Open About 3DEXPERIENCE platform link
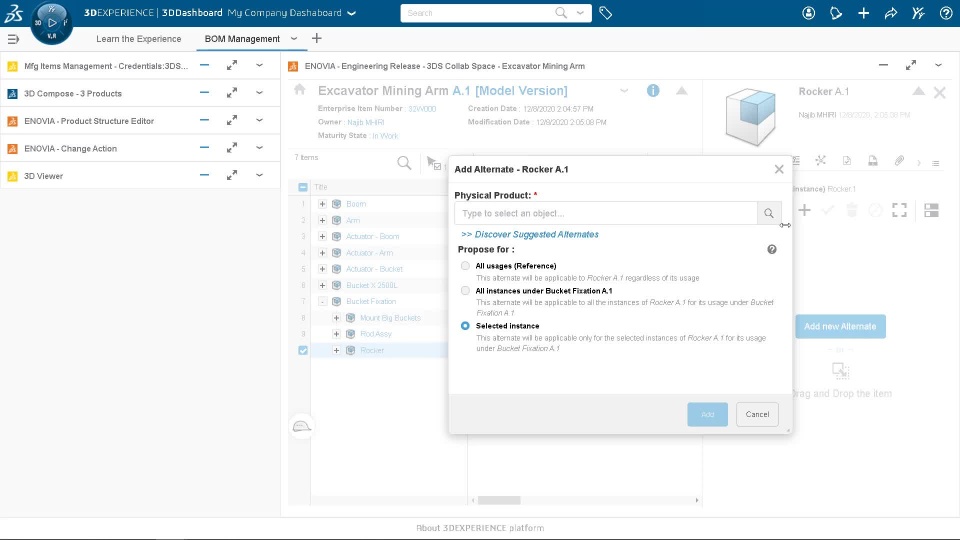Viewport: 960px width, 540px height. tap(480, 528)
